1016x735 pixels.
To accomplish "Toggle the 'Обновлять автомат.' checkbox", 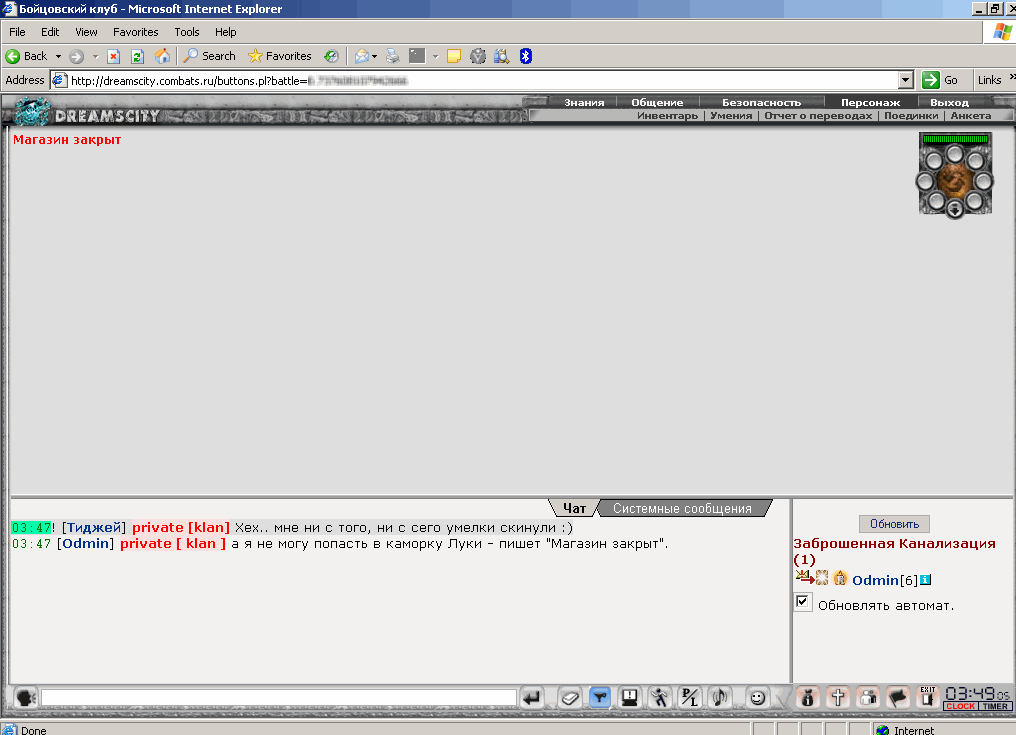I will pyautogui.click(x=802, y=601).
